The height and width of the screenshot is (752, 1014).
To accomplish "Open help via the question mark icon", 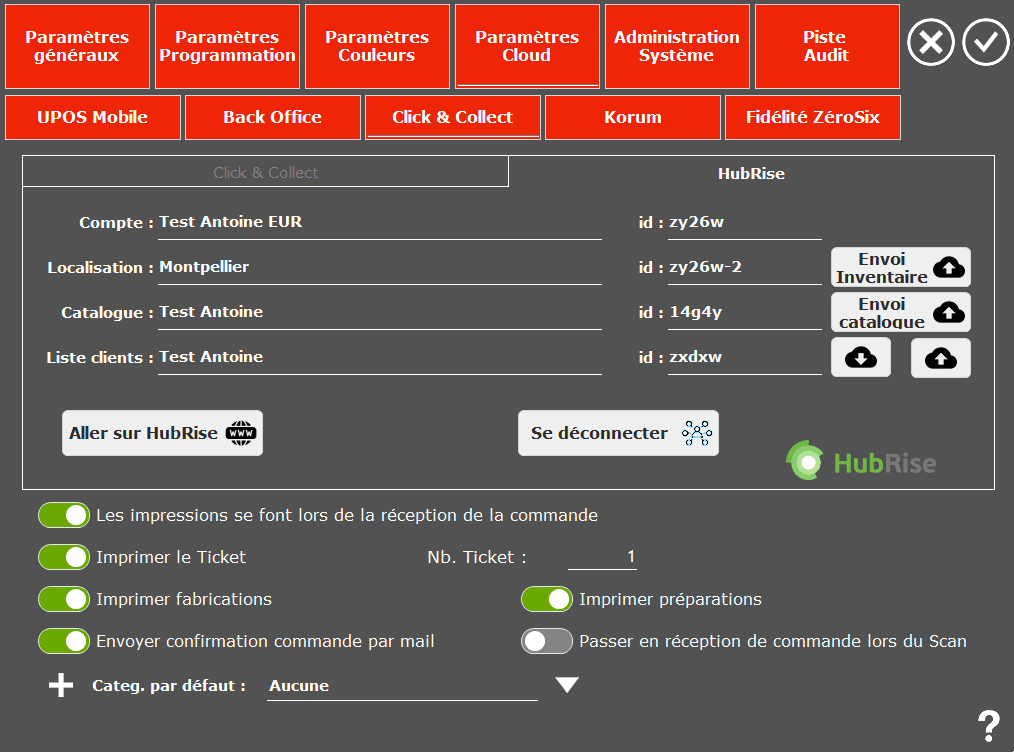I will [989, 726].
